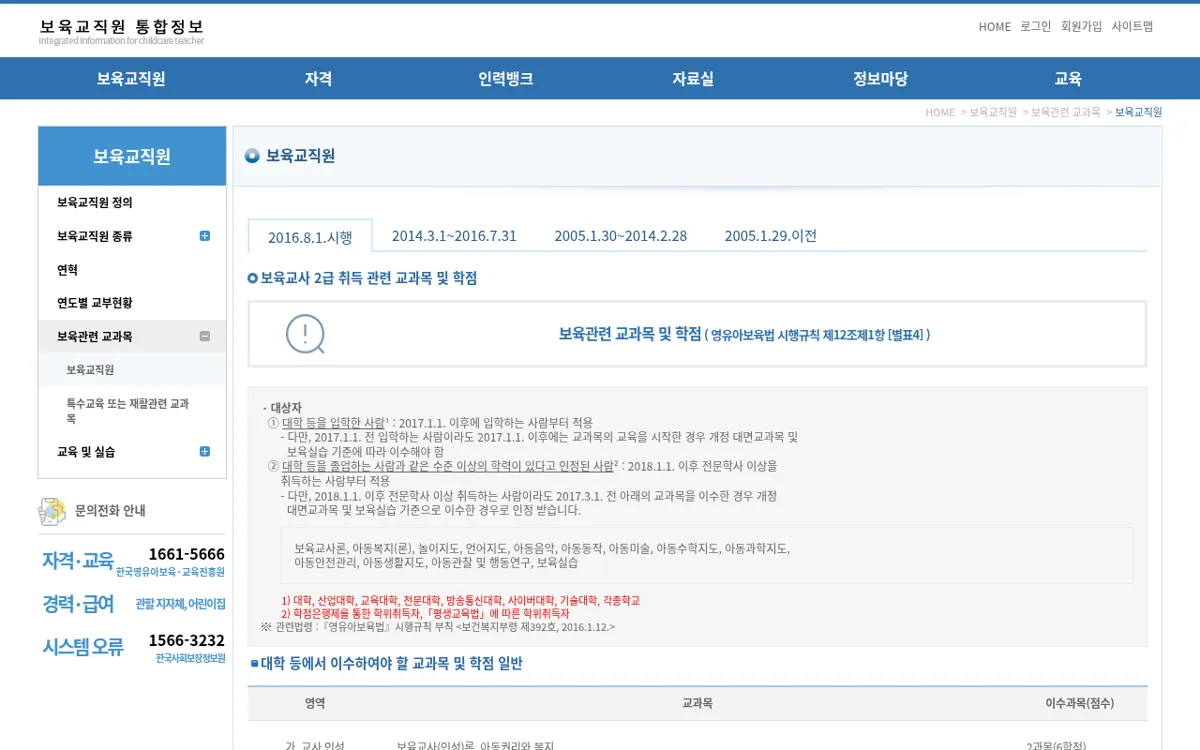Open 연도별 교부현황 in the sidebar
The width and height of the screenshot is (1200, 750).
95,302
